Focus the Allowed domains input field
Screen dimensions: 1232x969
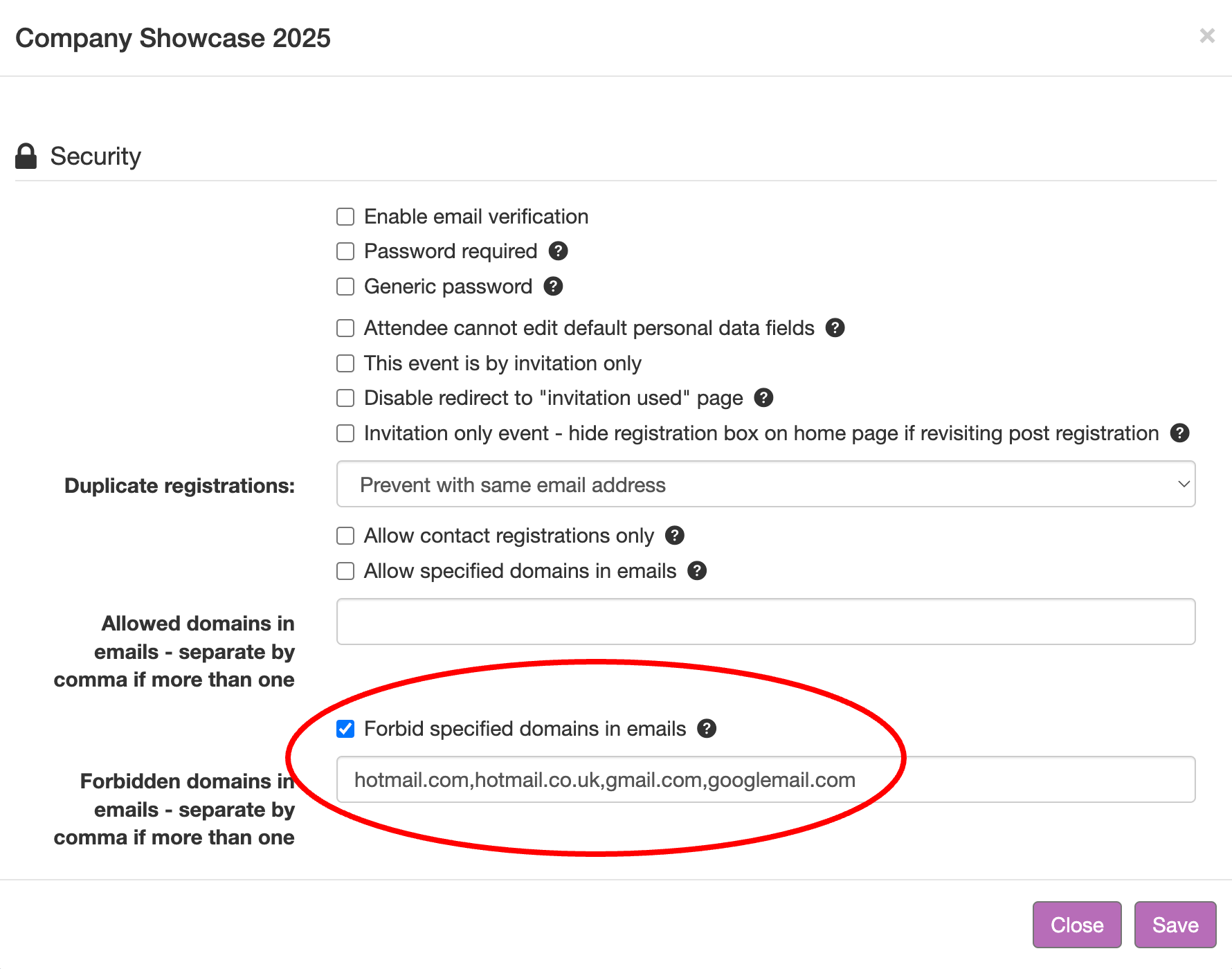766,622
